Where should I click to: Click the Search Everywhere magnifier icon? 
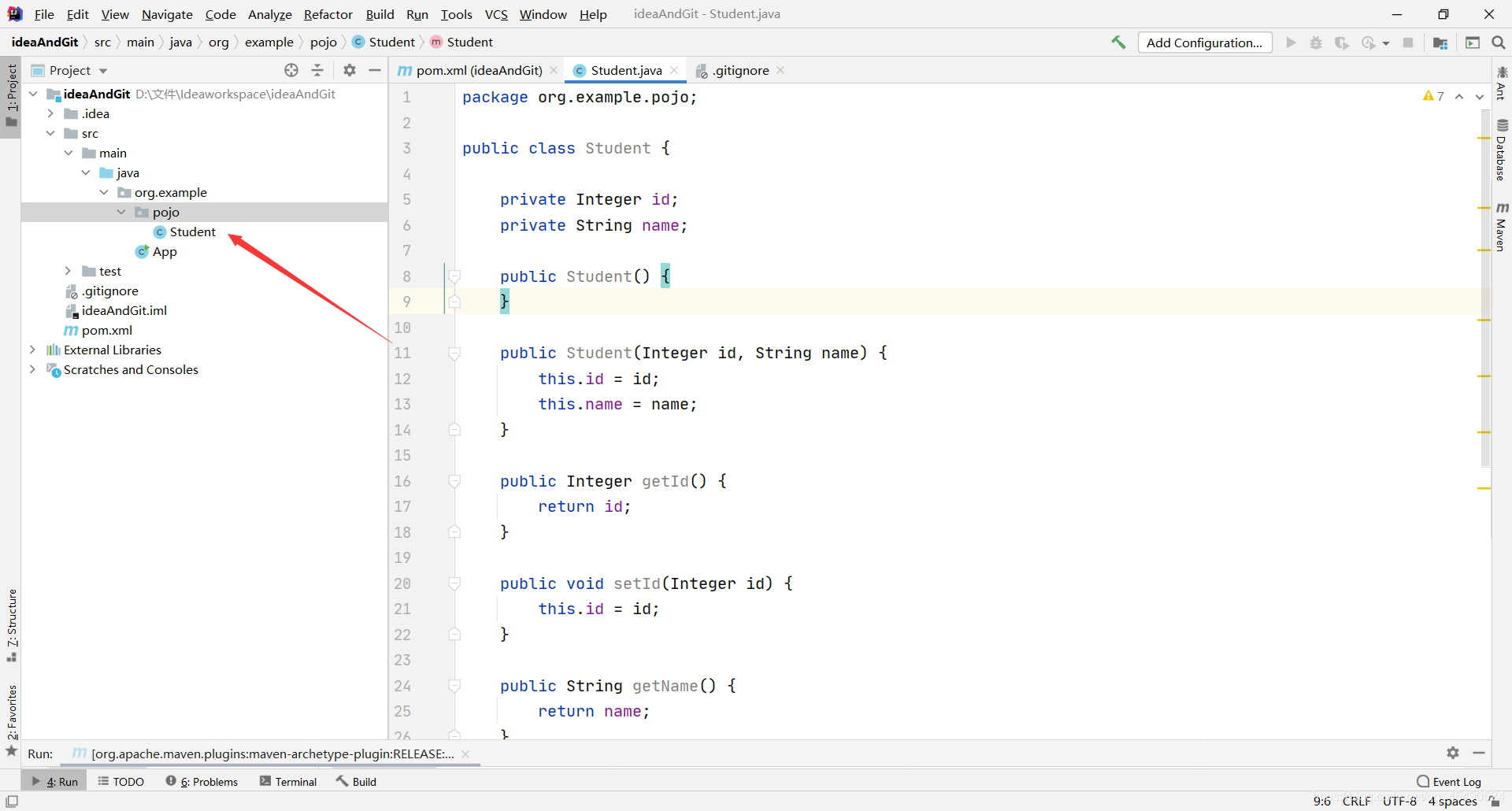coord(1499,43)
